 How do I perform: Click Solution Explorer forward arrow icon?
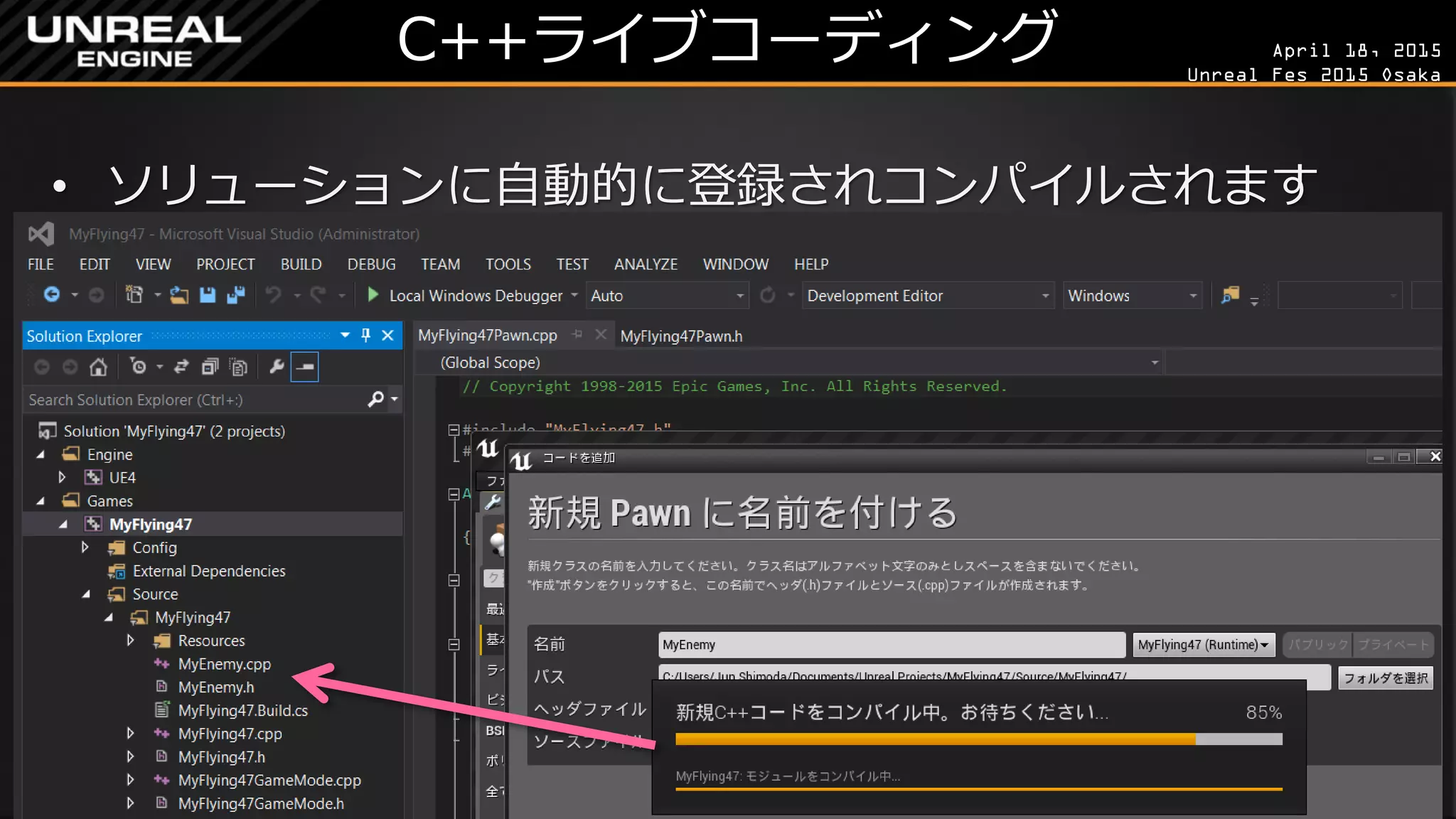70,367
